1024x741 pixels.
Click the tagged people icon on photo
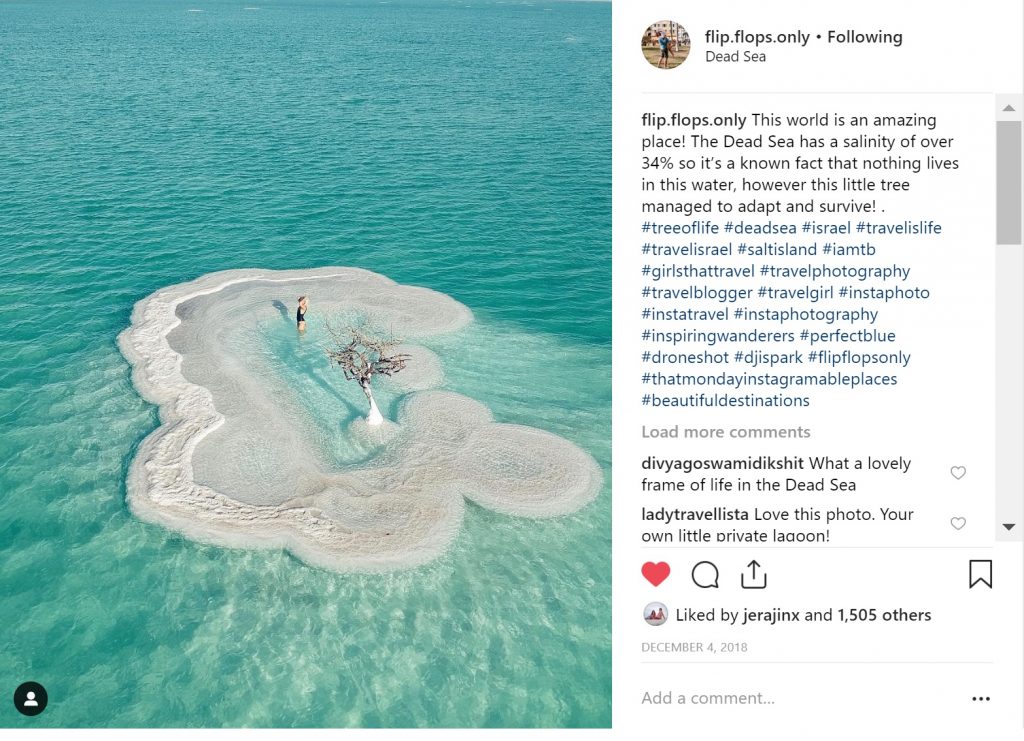31,698
